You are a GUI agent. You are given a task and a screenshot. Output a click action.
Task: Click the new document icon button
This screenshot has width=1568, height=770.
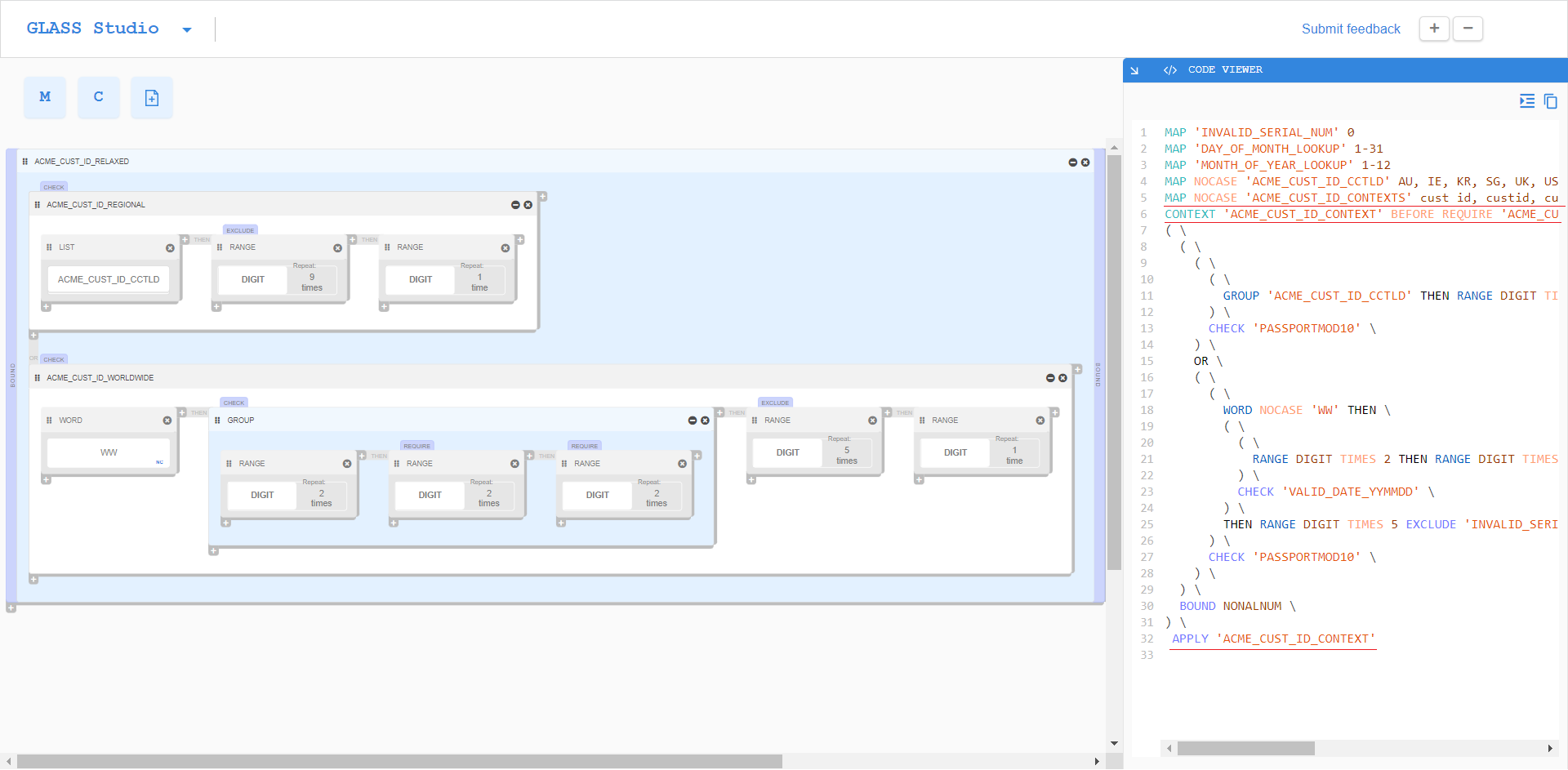(152, 97)
